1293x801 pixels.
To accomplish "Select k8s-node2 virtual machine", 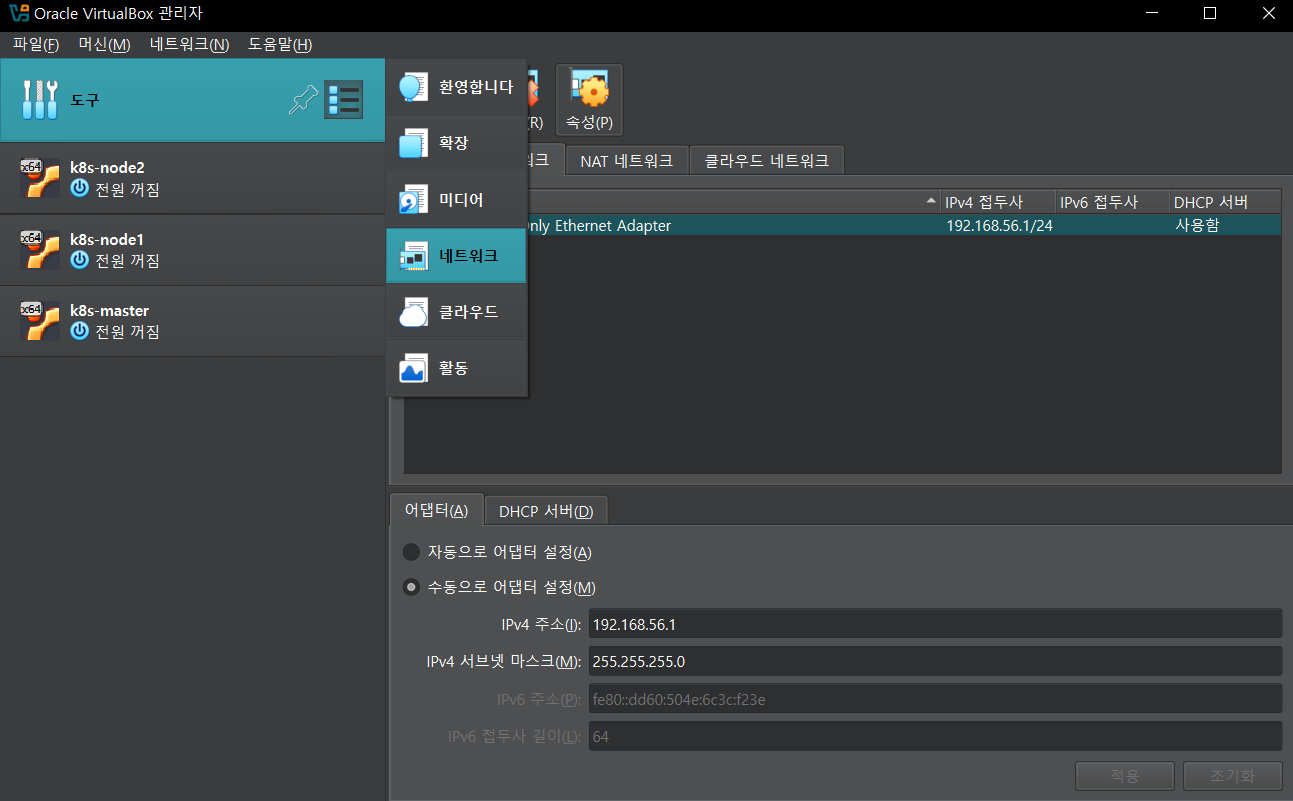I will point(192,178).
